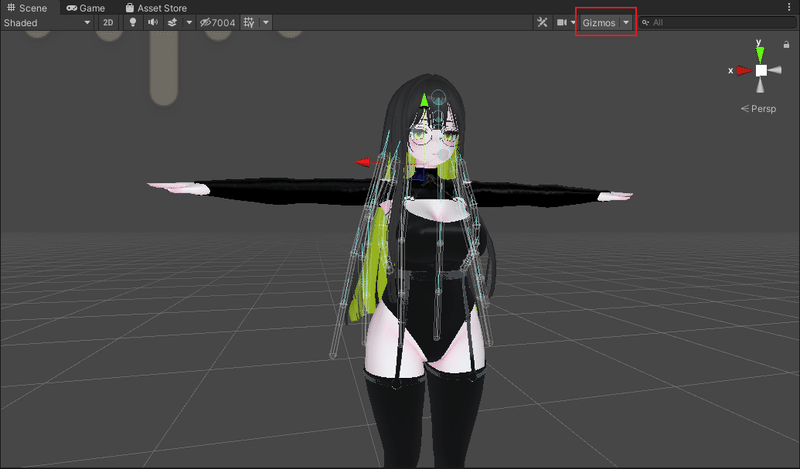
Task: Open the grid settings dropdown arrow
Action: (266, 22)
